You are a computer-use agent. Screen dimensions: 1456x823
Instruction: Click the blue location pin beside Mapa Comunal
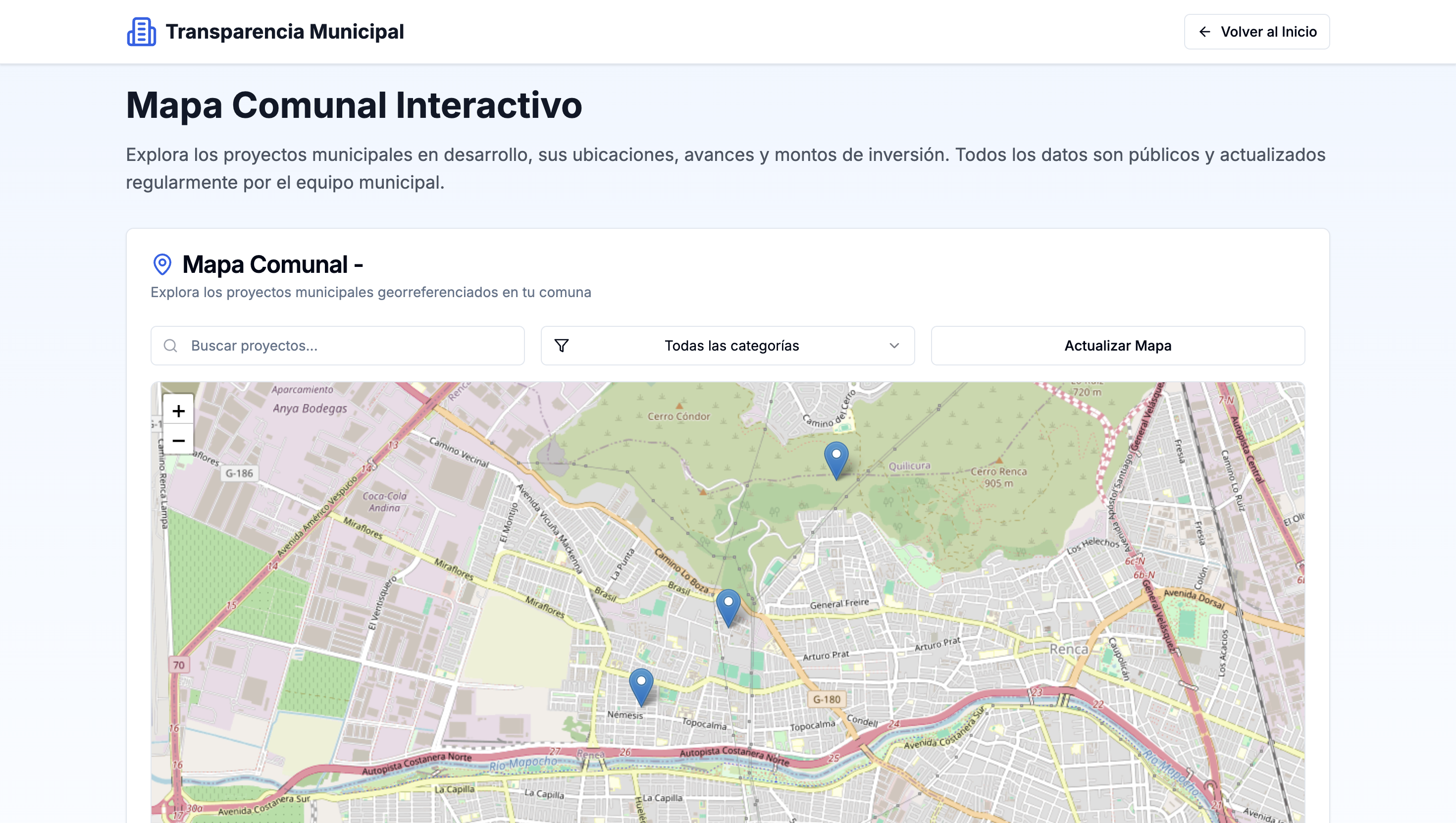(x=162, y=263)
